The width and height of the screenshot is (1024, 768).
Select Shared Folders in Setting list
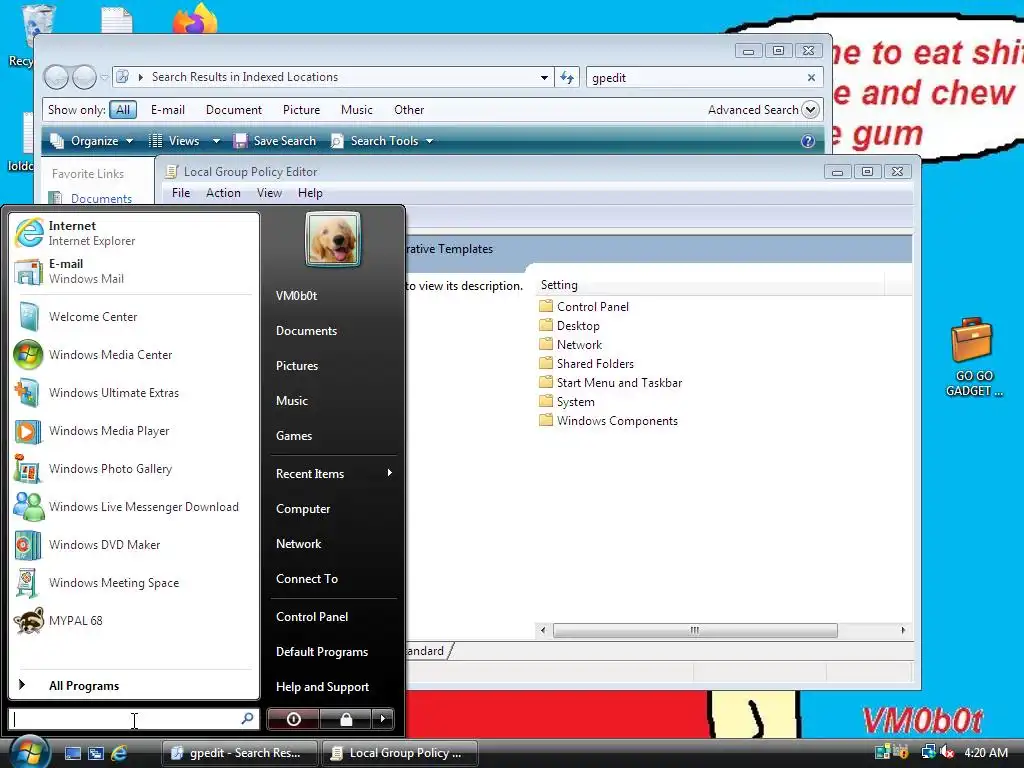point(586,363)
